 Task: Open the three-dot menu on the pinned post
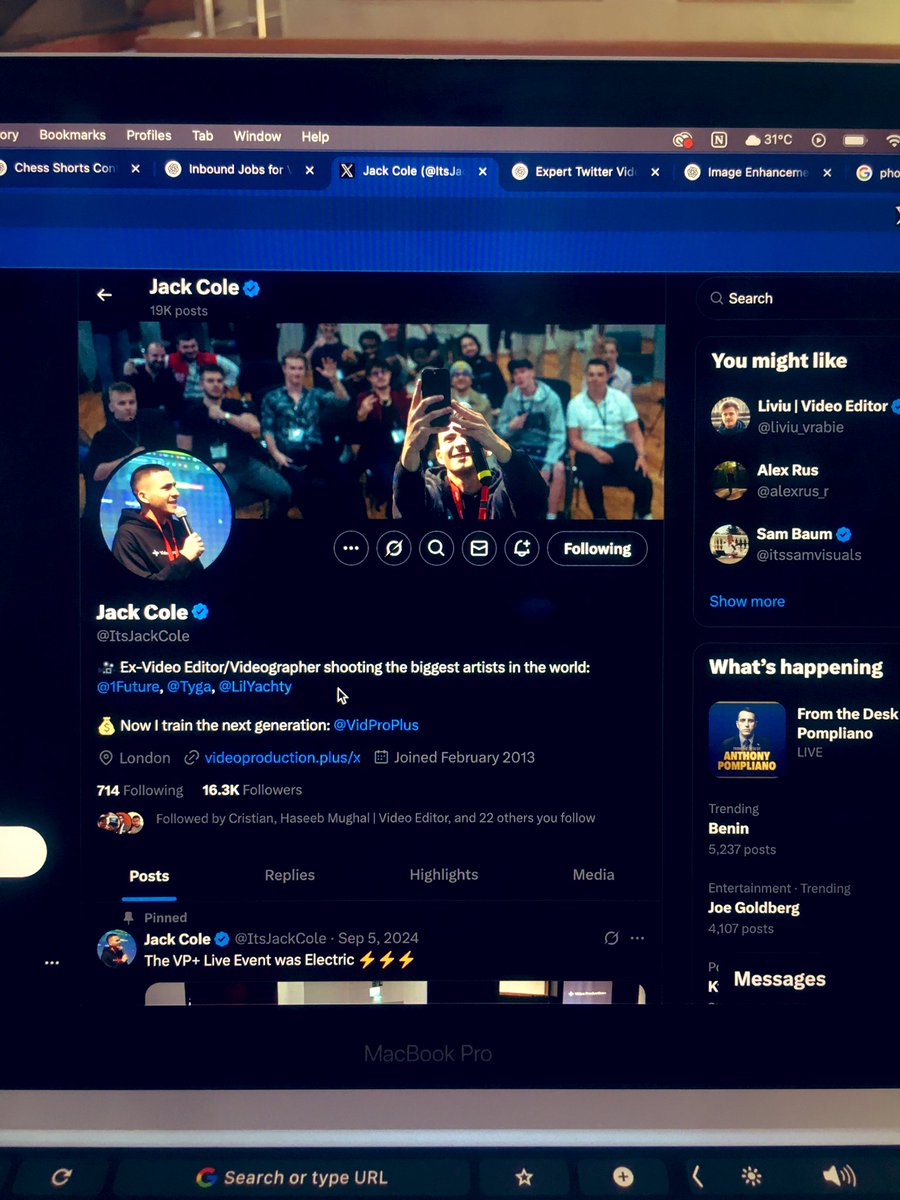pyautogui.click(x=637, y=938)
